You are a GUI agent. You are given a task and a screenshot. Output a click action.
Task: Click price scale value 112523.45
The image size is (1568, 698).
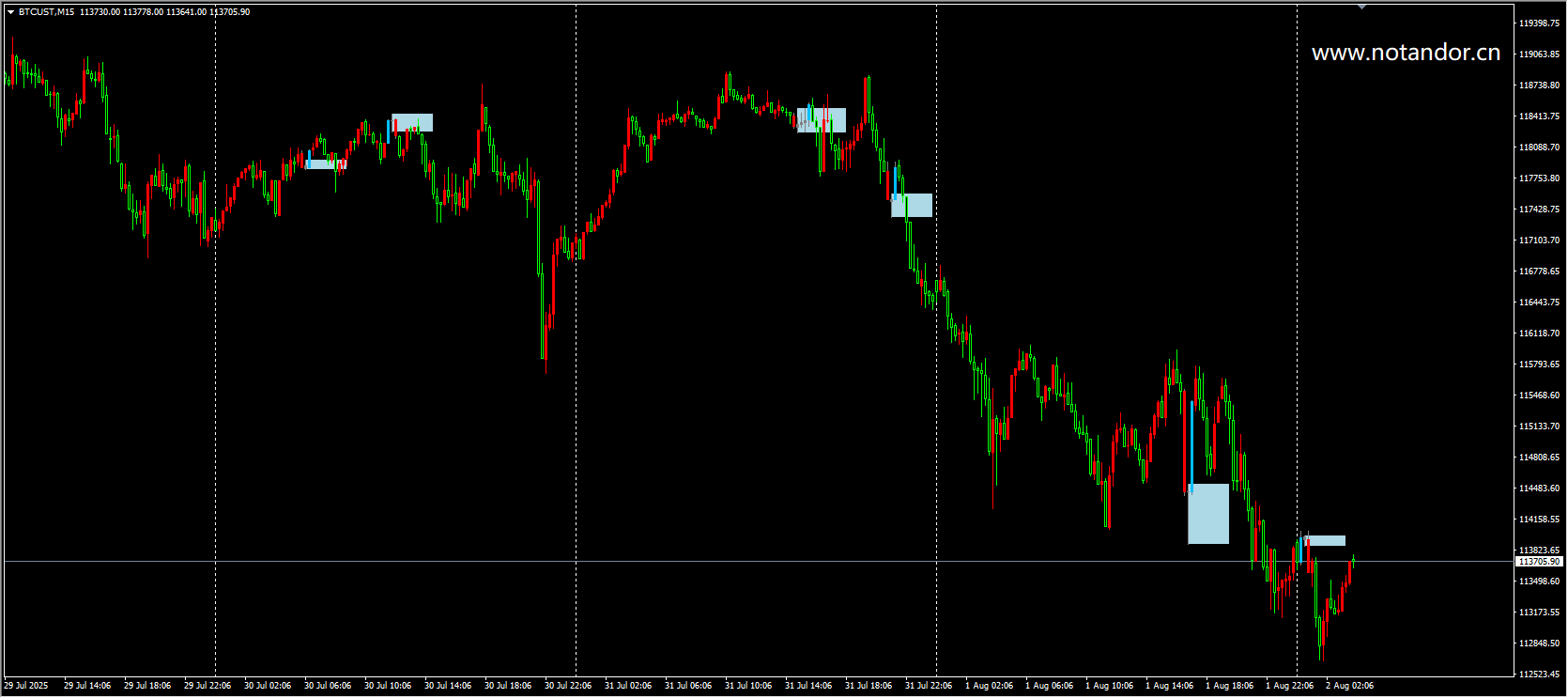(x=1539, y=674)
